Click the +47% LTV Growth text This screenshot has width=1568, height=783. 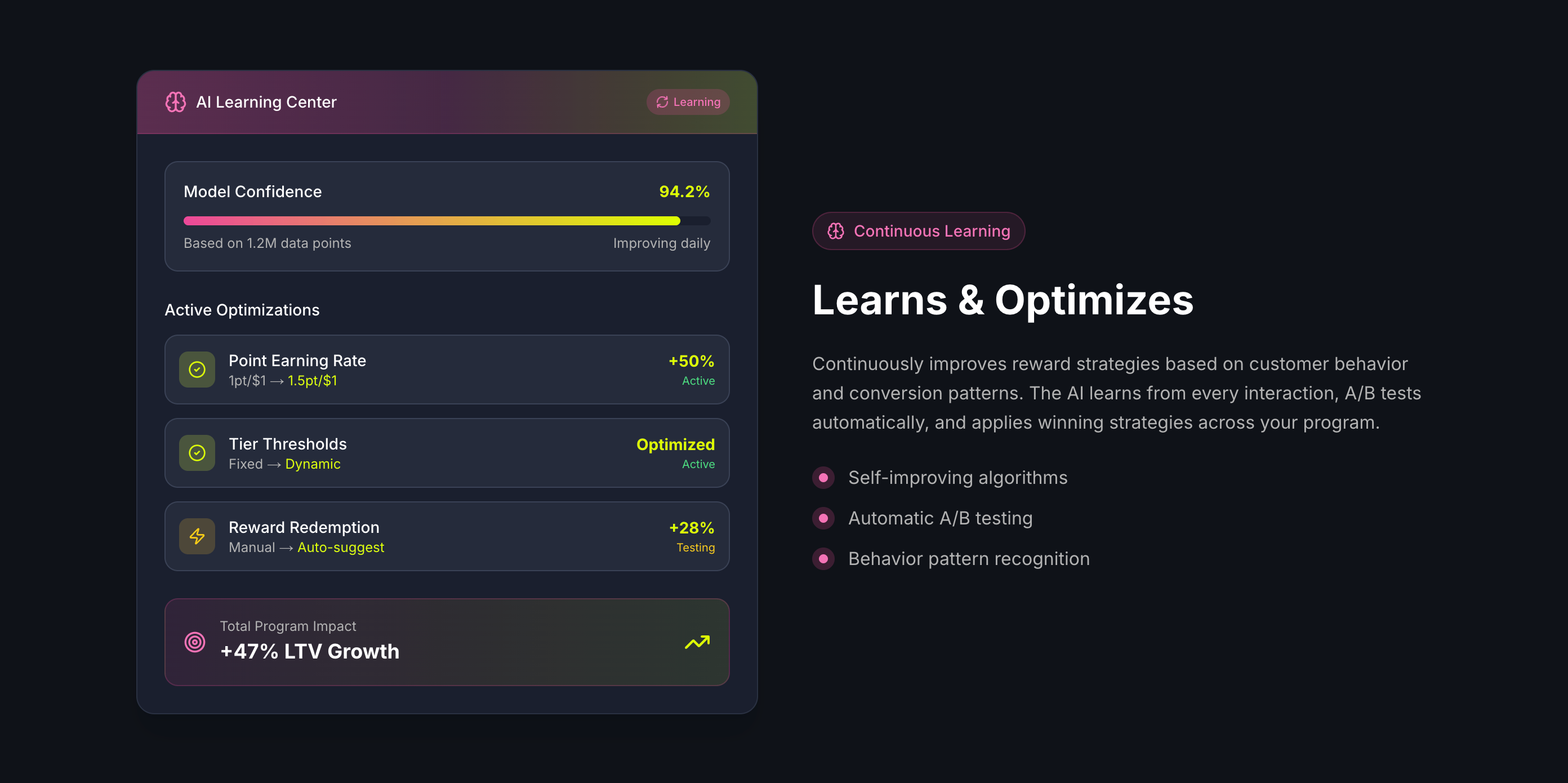click(309, 652)
